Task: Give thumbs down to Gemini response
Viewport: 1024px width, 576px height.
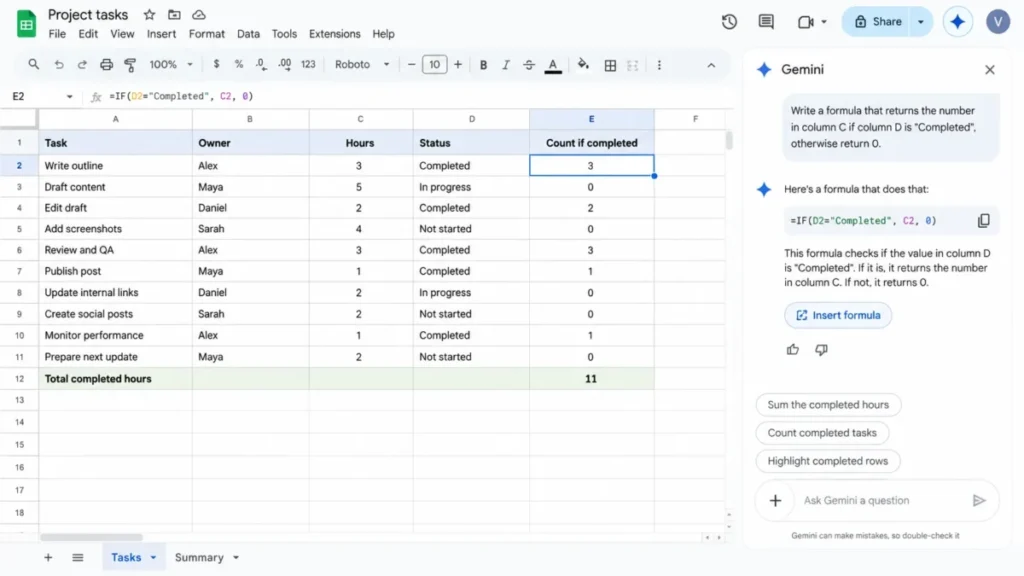Action: click(822, 350)
